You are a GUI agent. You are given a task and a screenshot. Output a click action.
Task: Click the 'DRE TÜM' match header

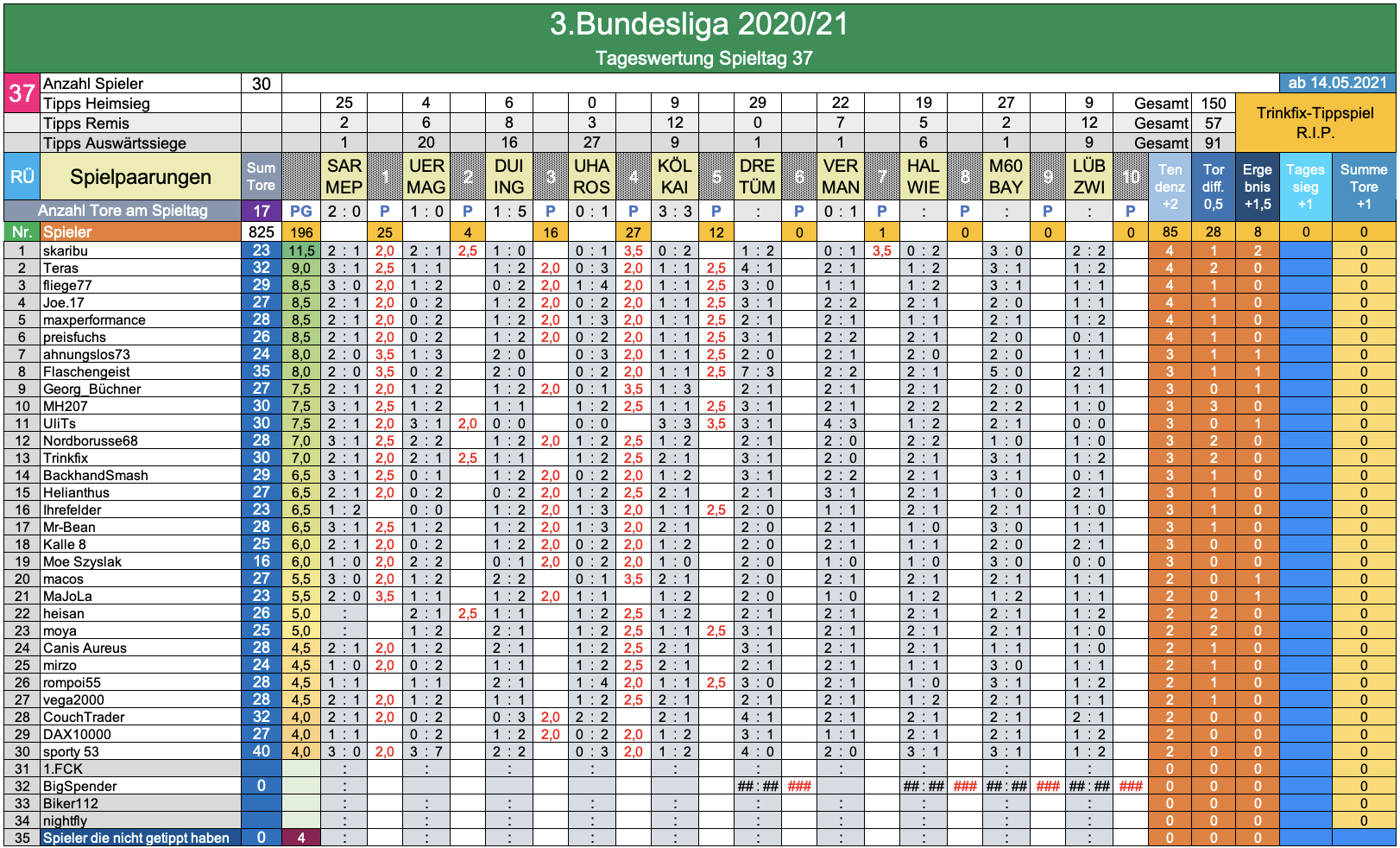coord(758,176)
